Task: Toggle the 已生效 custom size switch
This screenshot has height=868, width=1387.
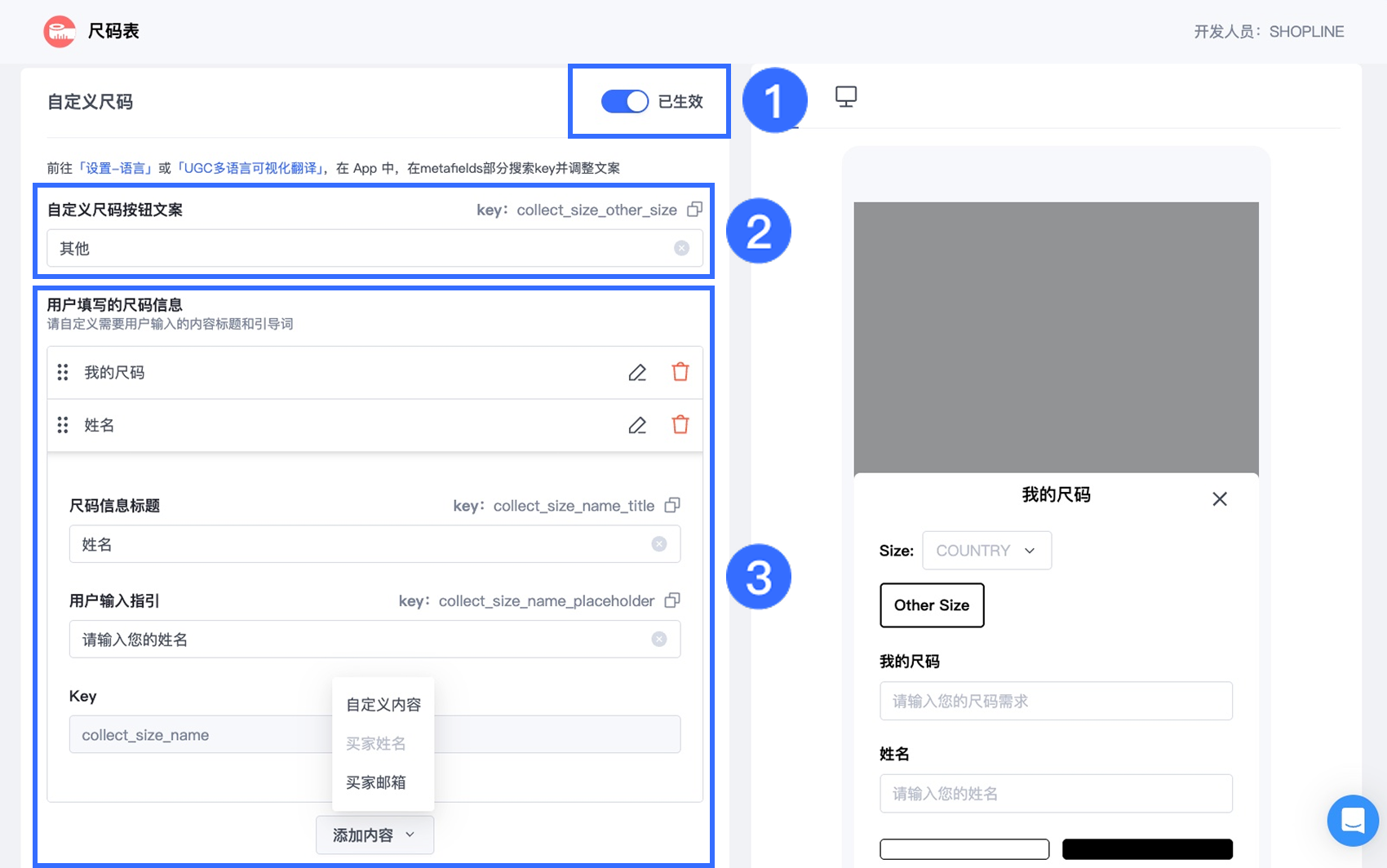Action: coord(625,101)
